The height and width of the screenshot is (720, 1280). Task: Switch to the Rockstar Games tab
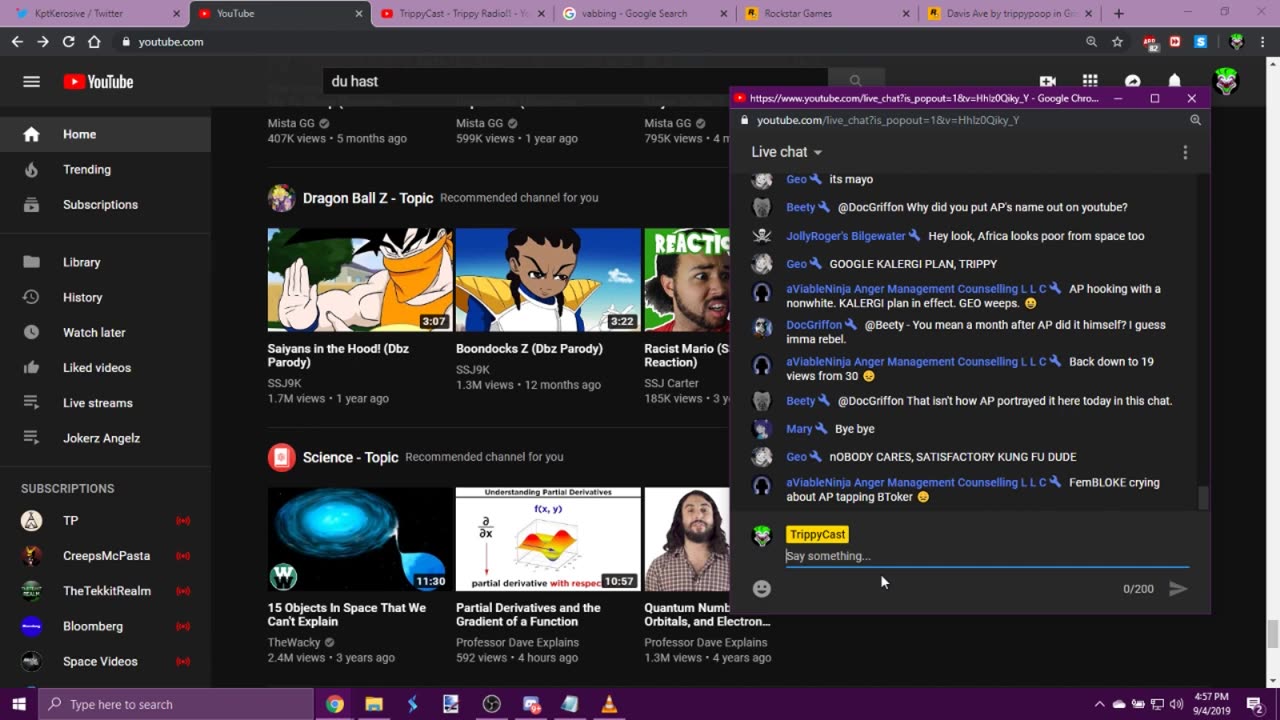824,13
